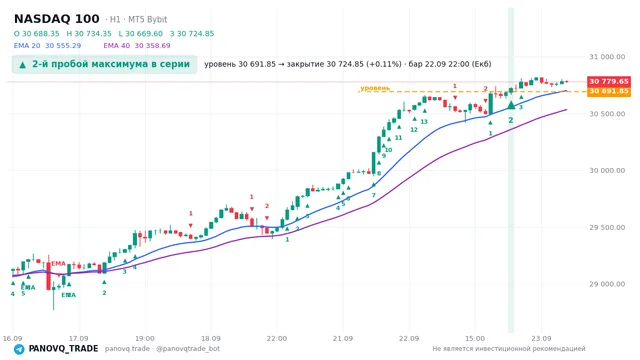Viewport: 640px width, 360px height.
Task: Click the 22:00 label on the time axis
Action: pos(277,338)
